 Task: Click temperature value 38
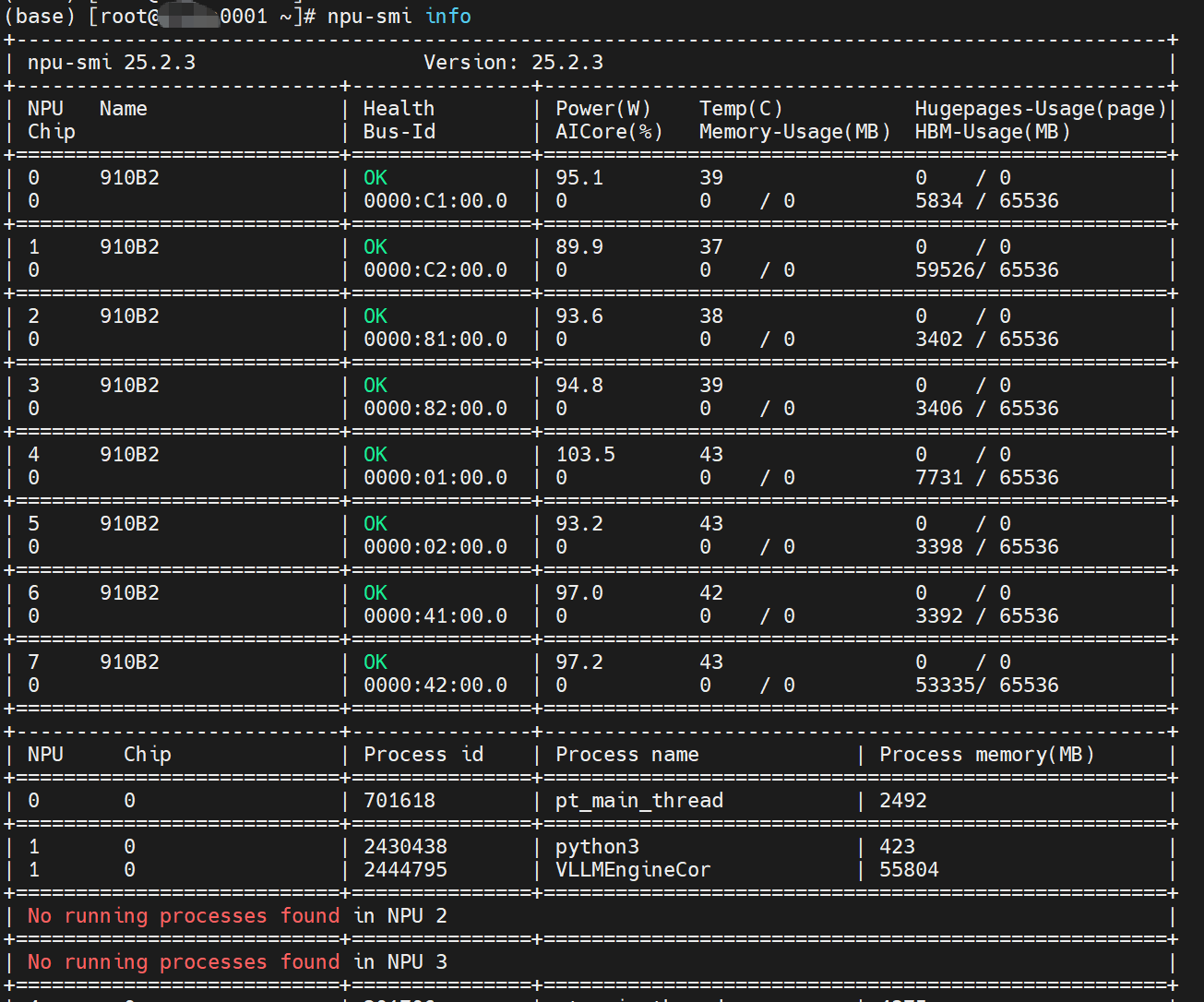point(711,316)
